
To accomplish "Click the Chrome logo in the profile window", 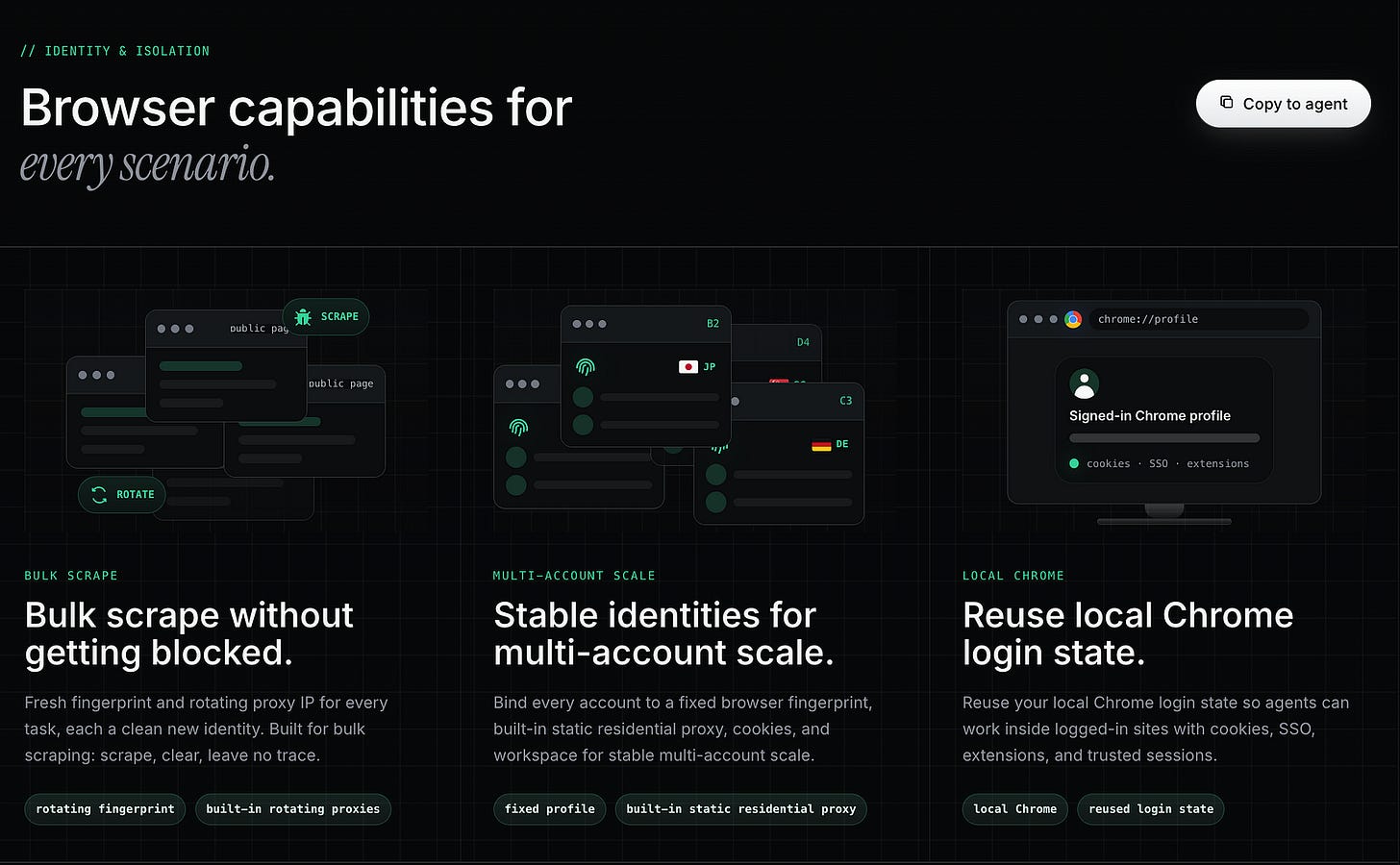I will coord(1073,319).
